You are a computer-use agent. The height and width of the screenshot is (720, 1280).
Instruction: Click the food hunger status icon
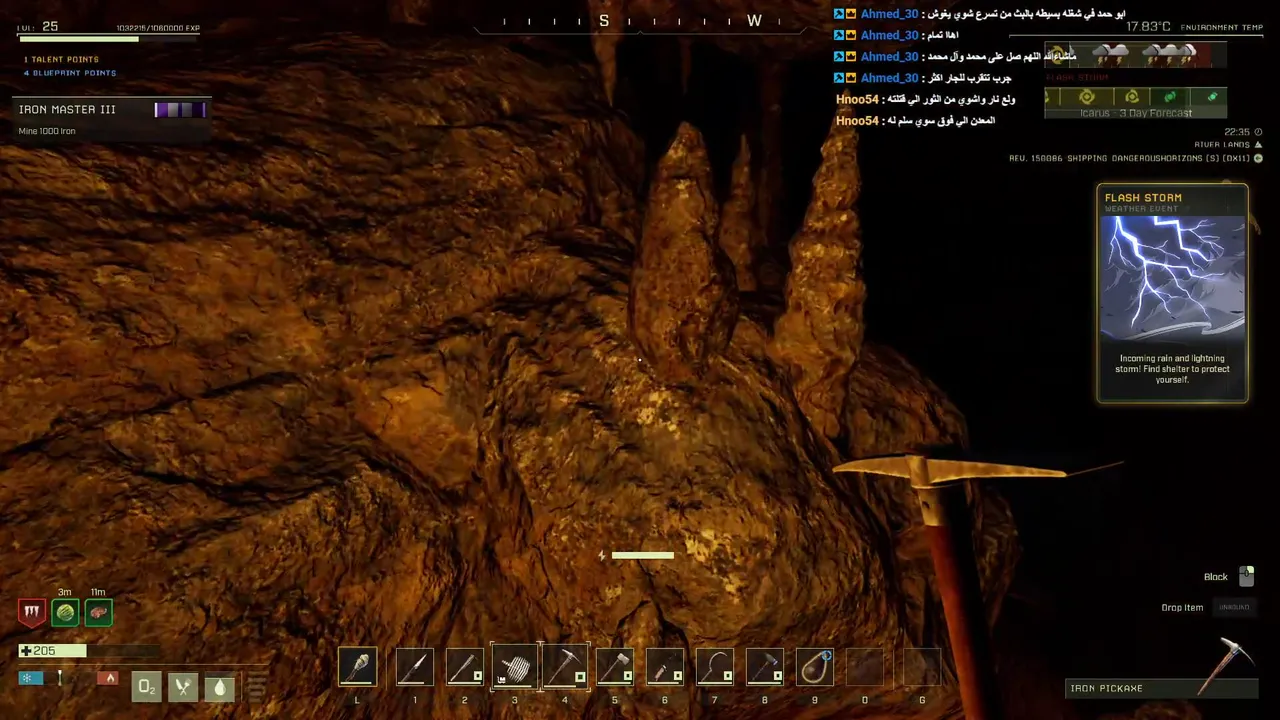pyautogui.click(x=183, y=687)
